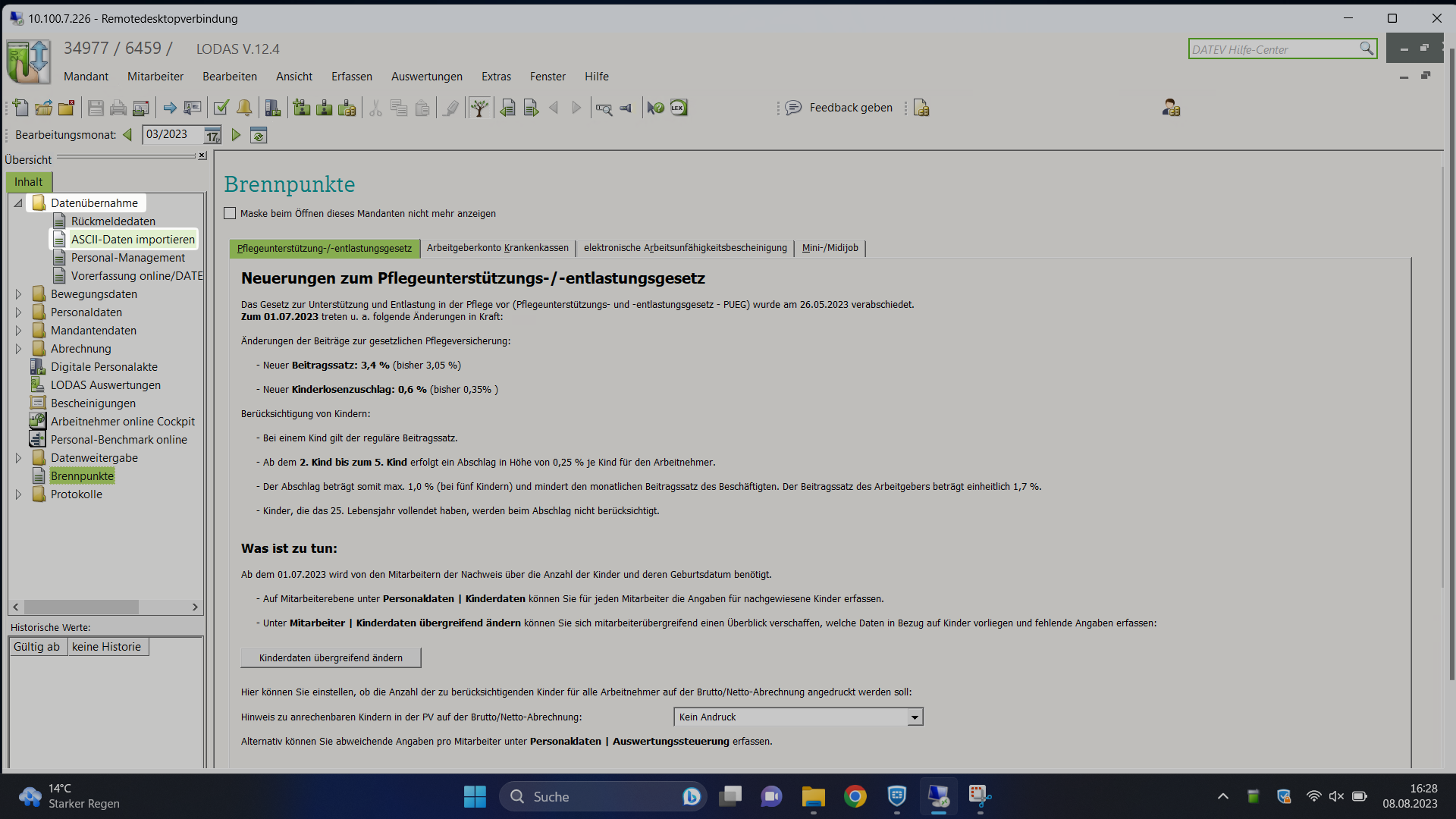Open the Auswertungen menu

pos(426,77)
